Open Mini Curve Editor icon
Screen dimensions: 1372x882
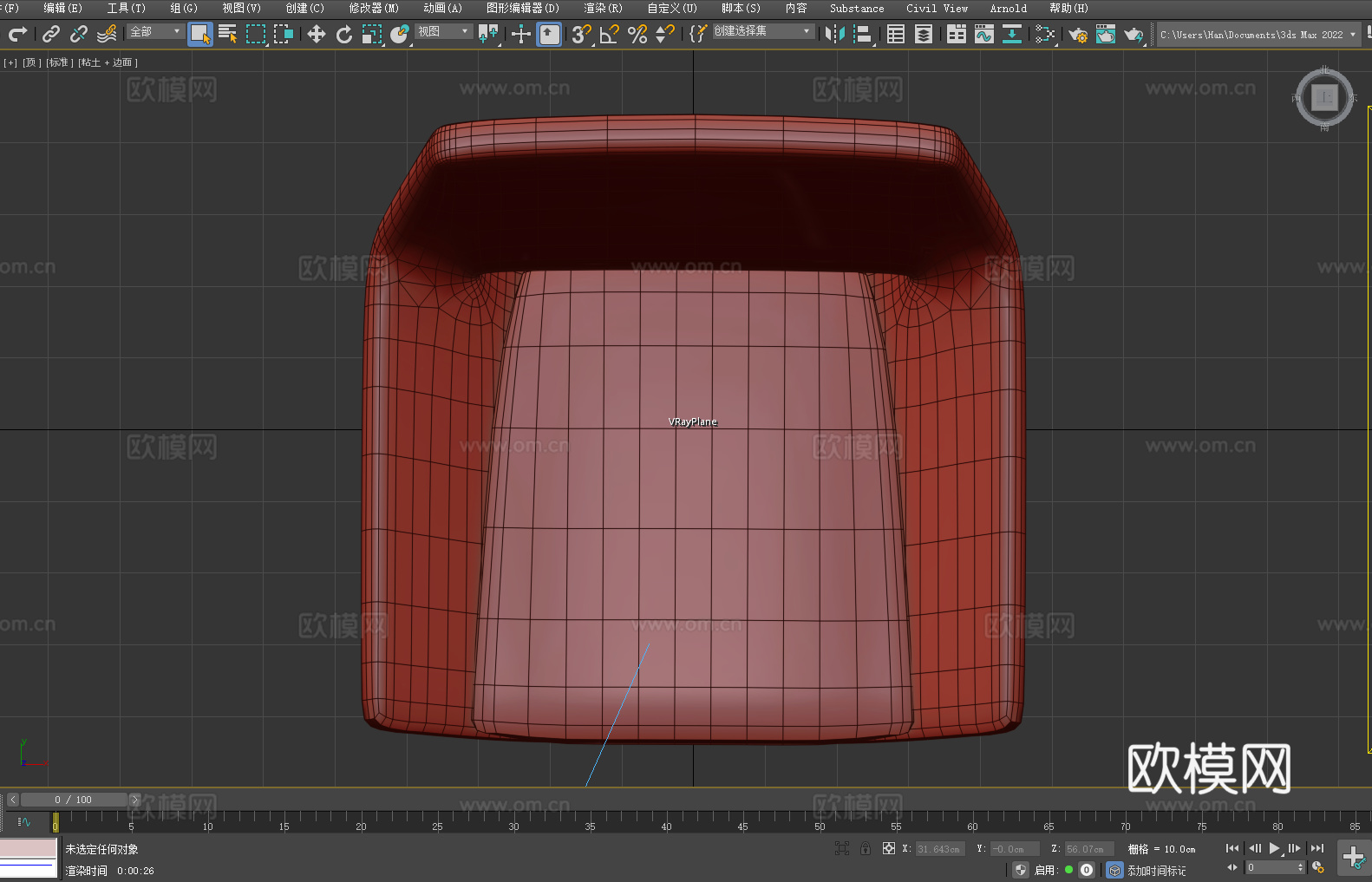[x=24, y=821]
